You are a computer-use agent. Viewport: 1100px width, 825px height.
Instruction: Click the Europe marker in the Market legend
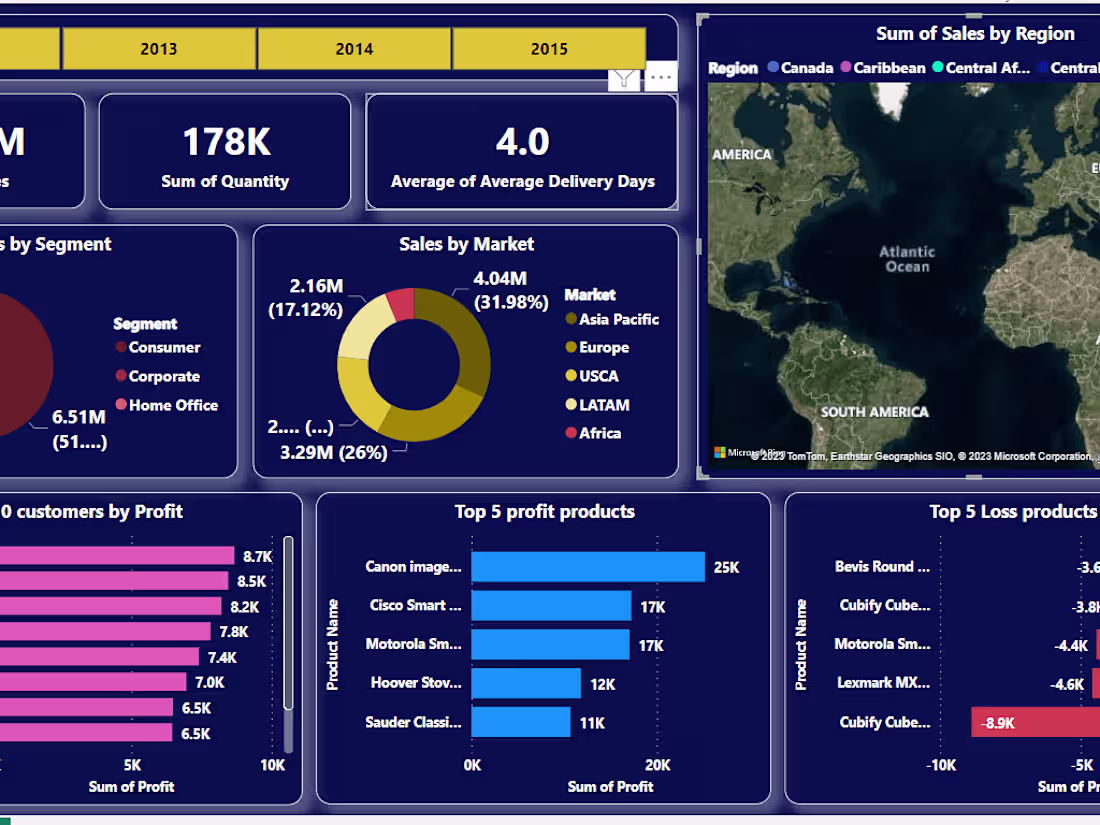(570, 347)
